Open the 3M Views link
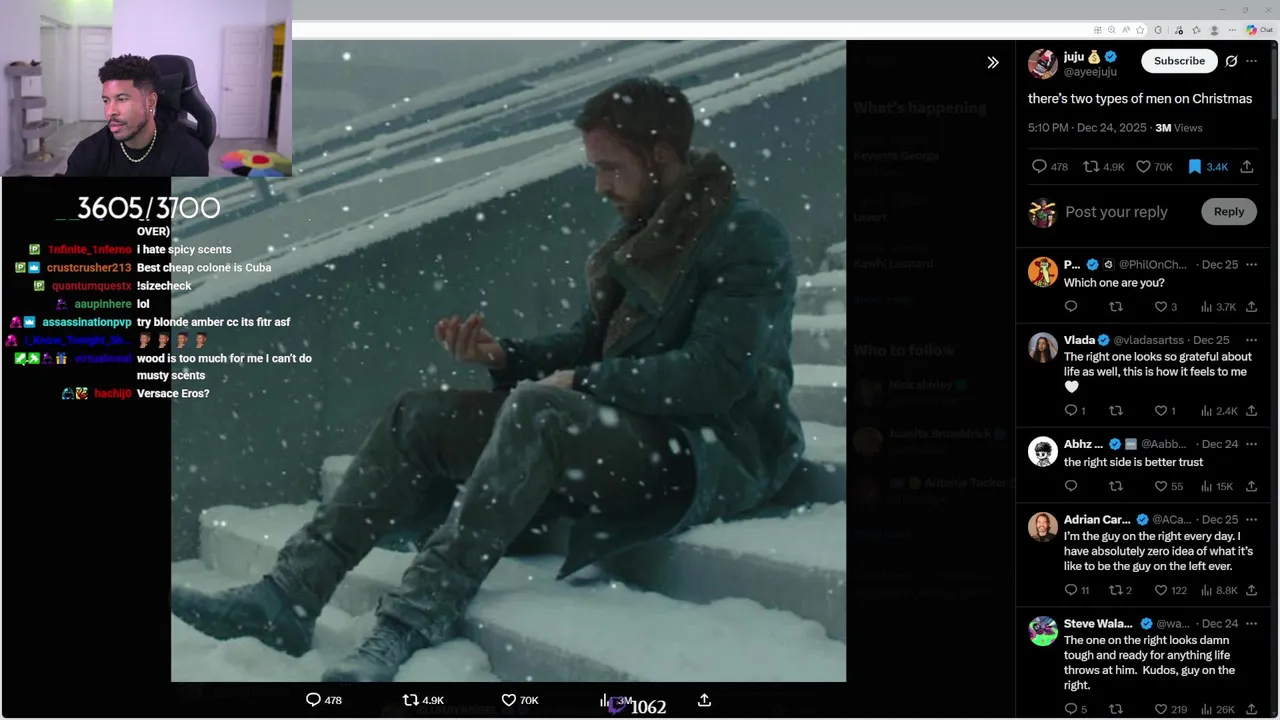The image size is (1280, 720). coord(1179,128)
